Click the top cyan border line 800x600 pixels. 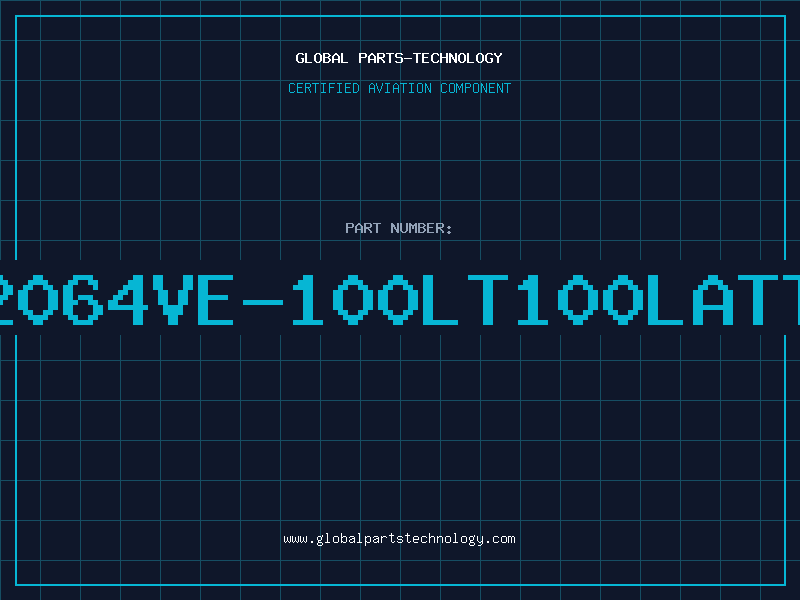[400, 16]
